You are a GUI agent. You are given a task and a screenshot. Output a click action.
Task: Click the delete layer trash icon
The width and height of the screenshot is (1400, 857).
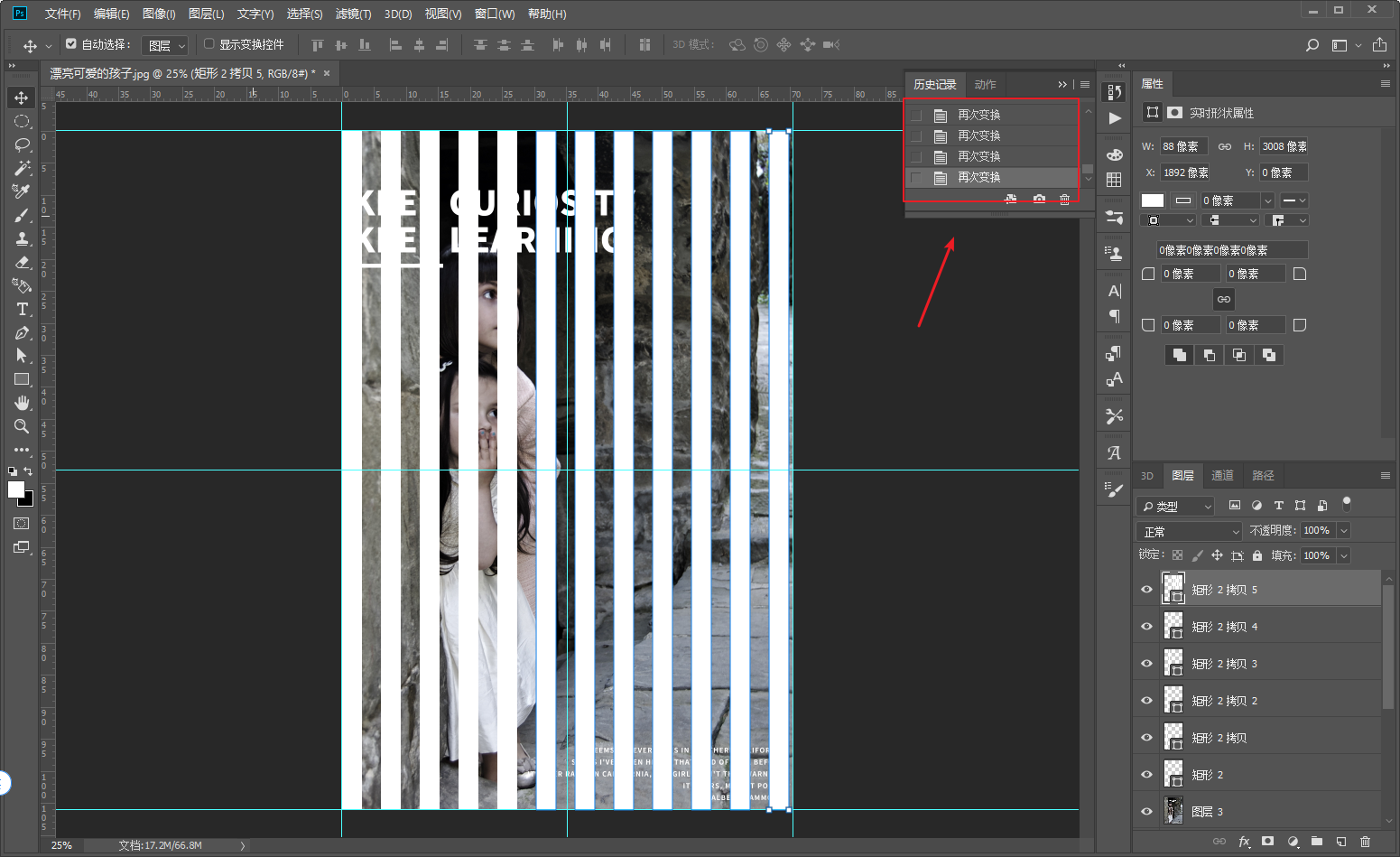(x=1365, y=842)
